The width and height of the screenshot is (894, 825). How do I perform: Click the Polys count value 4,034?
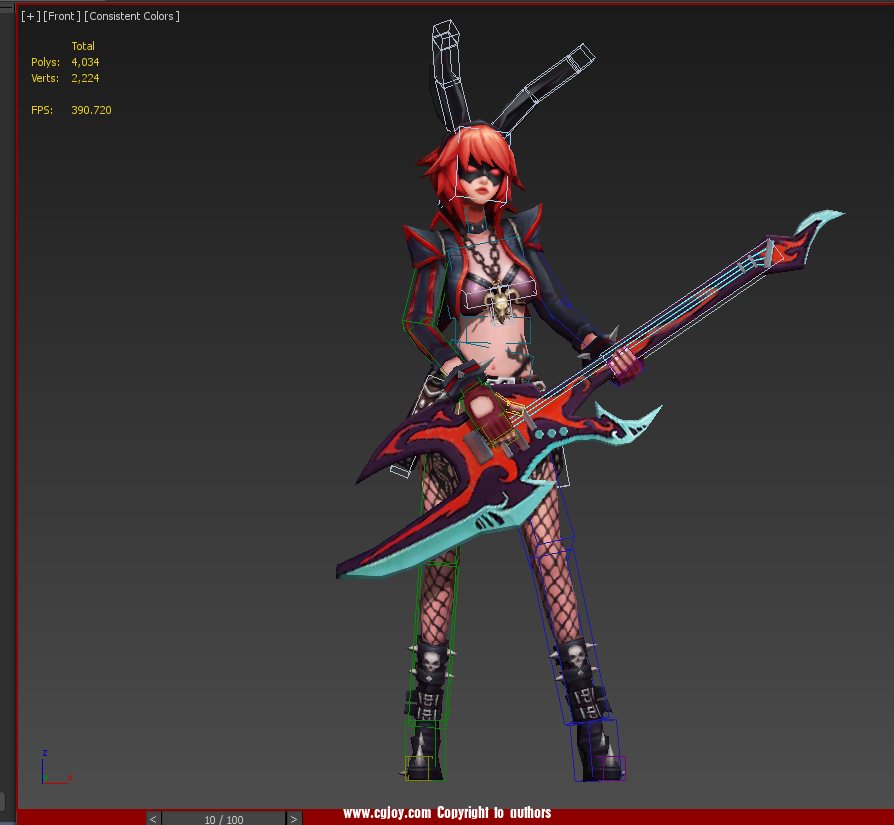pos(85,62)
